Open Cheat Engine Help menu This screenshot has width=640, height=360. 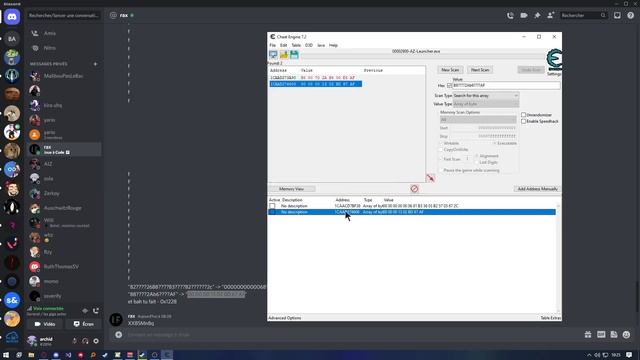[x=333, y=45]
